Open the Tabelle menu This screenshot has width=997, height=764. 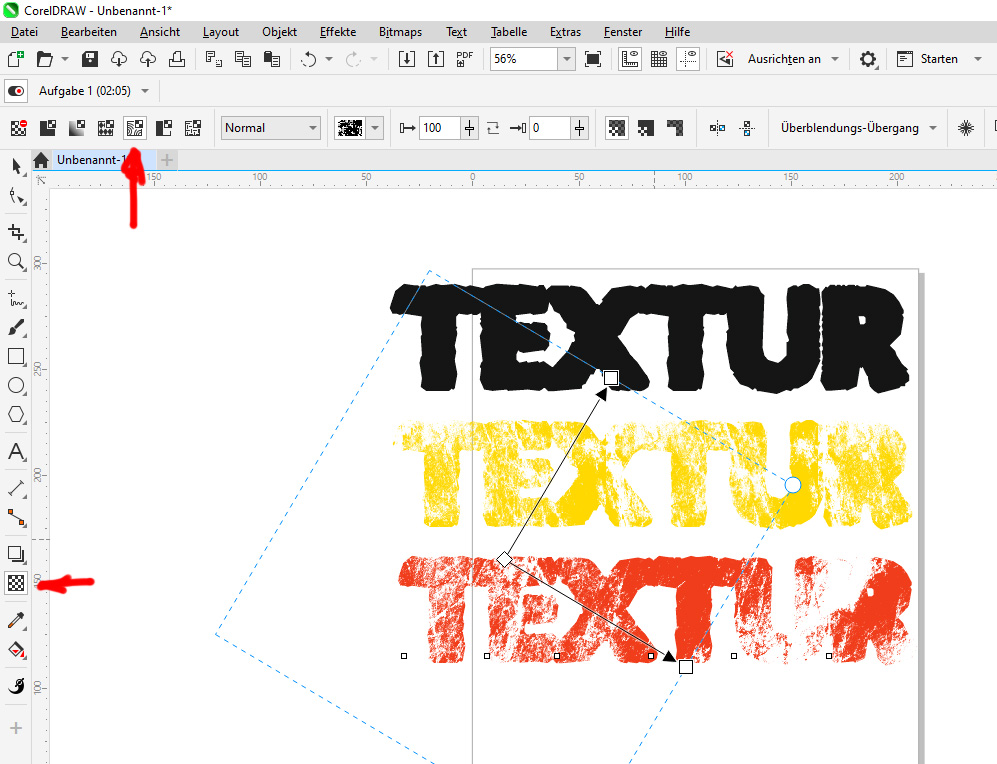point(509,32)
